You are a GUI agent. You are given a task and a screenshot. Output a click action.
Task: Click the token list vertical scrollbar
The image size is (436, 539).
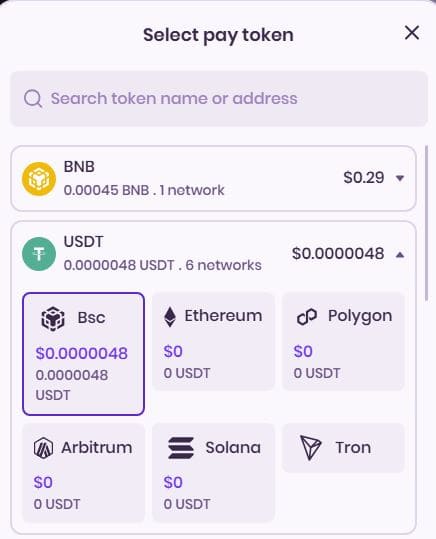pyautogui.click(x=427, y=223)
